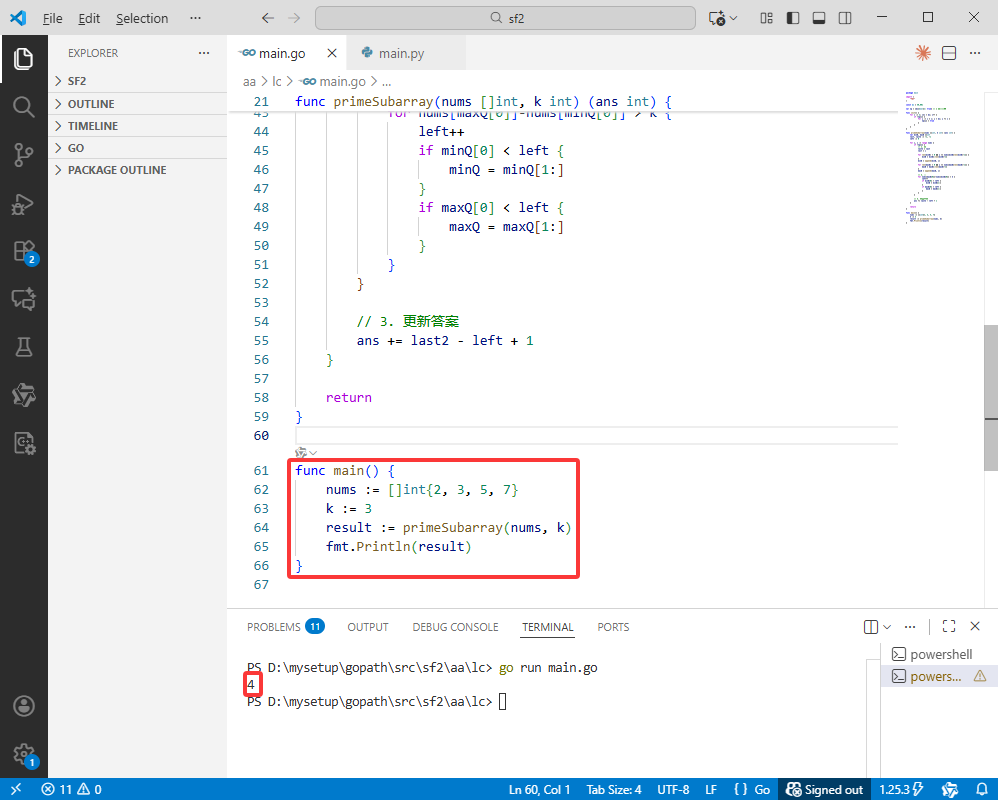The width and height of the screenshot is (998, 800).
Task: Click the Signed out Copilot status
Action: click(824, 789)
